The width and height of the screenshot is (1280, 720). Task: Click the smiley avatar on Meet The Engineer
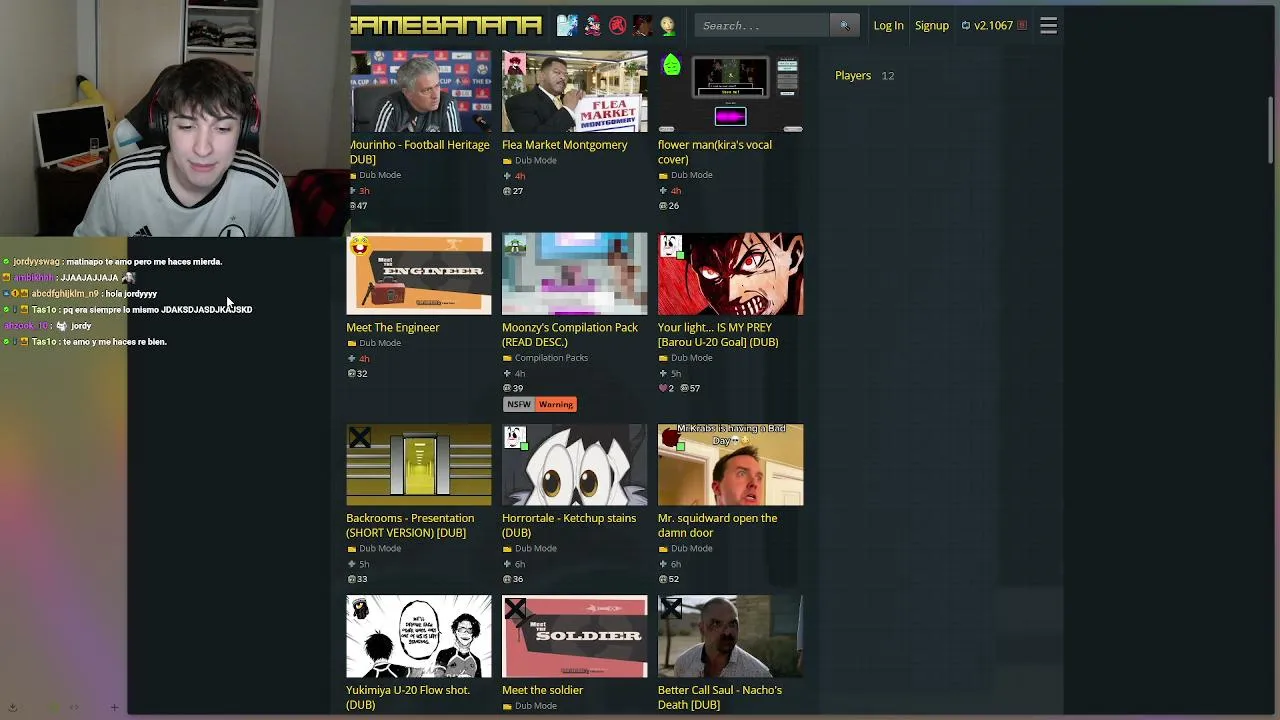click(x=359, y=246)
